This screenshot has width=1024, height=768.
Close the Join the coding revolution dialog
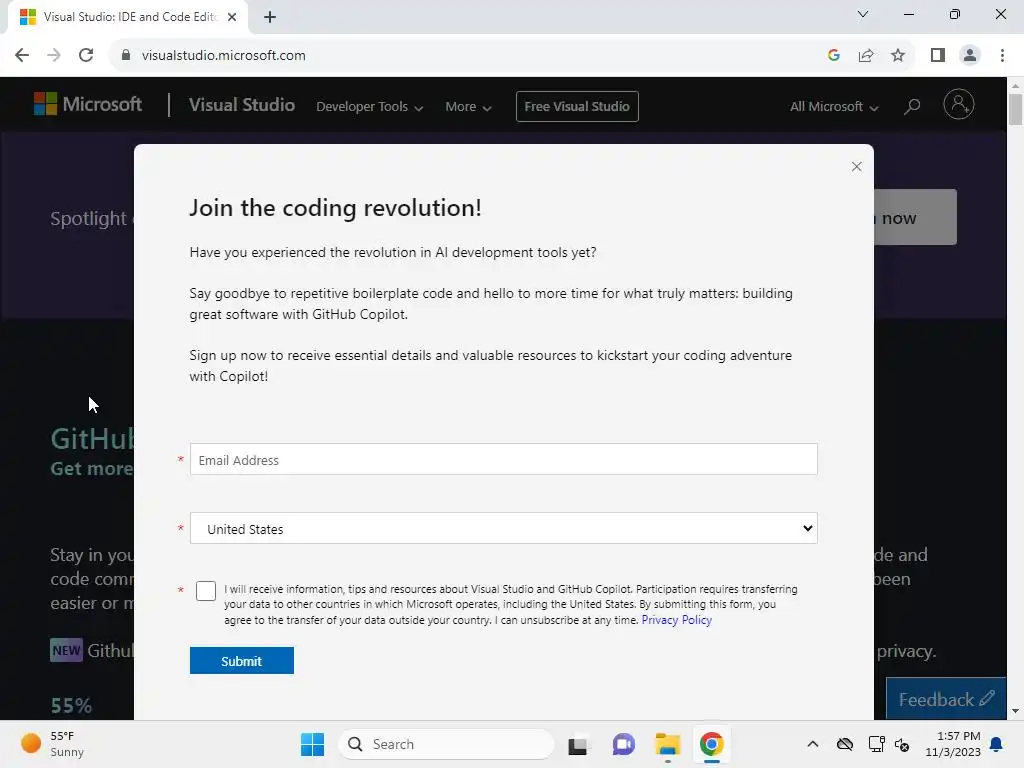pyautogui.click(x=856, y=167)
